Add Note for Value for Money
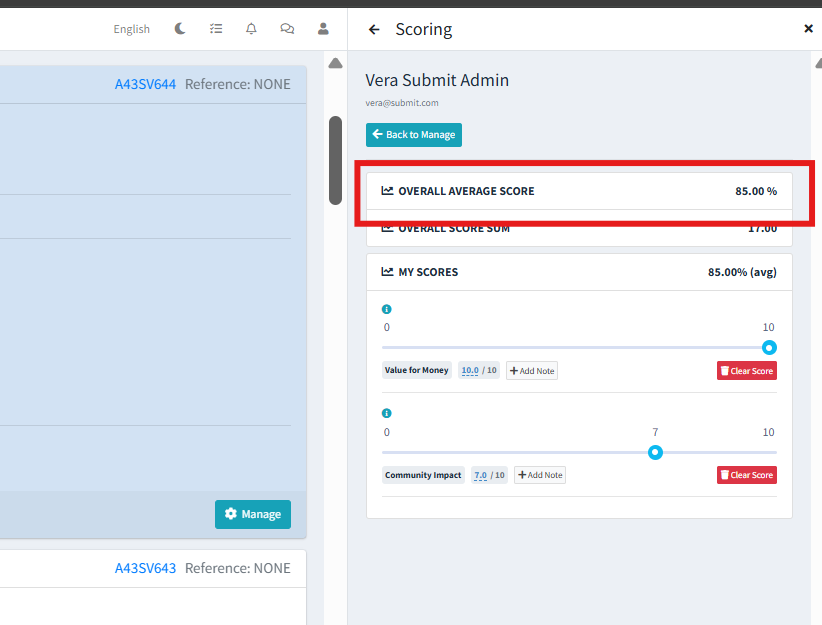The height and width of the screenshot is (625, 822). 532,371
